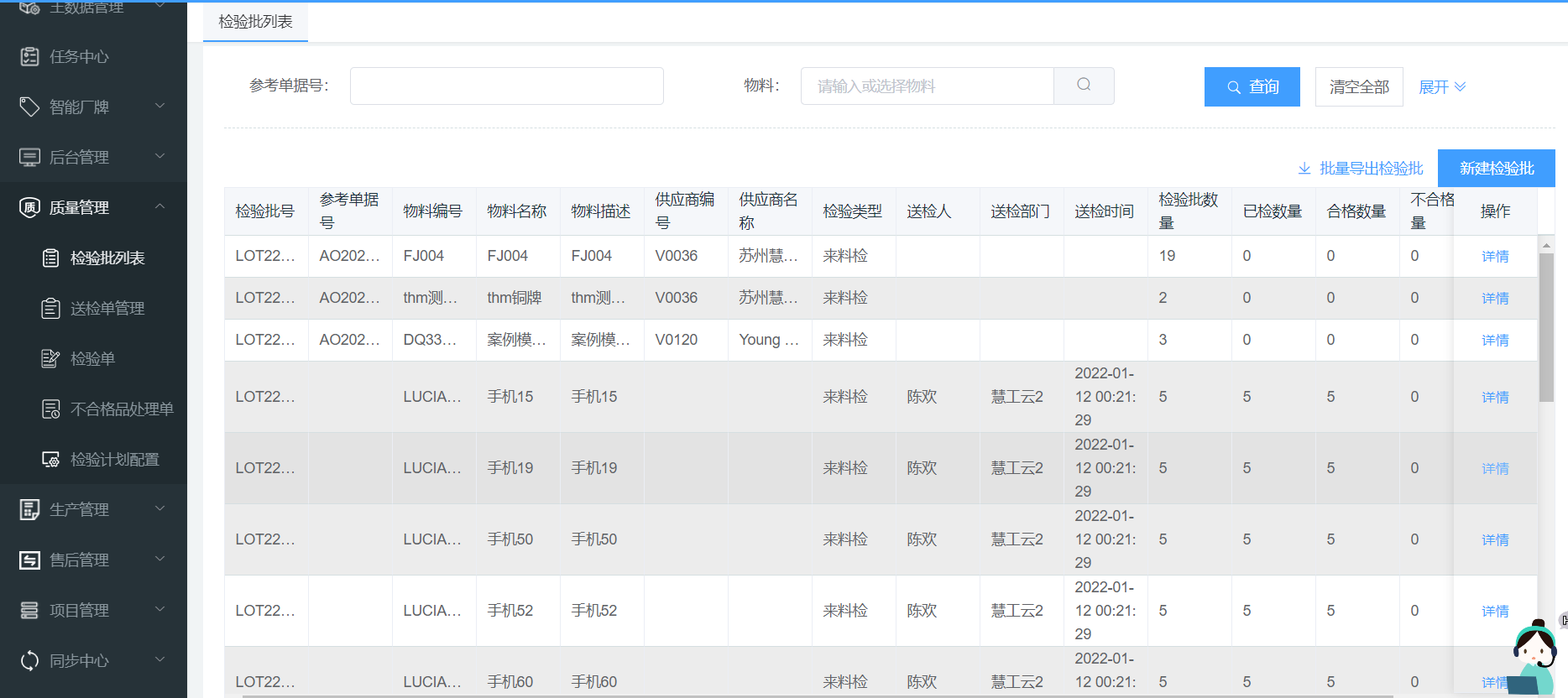Click the 不合格品处理单 icon
This screenshot has width=1568, height=698.
pos(50,409)
